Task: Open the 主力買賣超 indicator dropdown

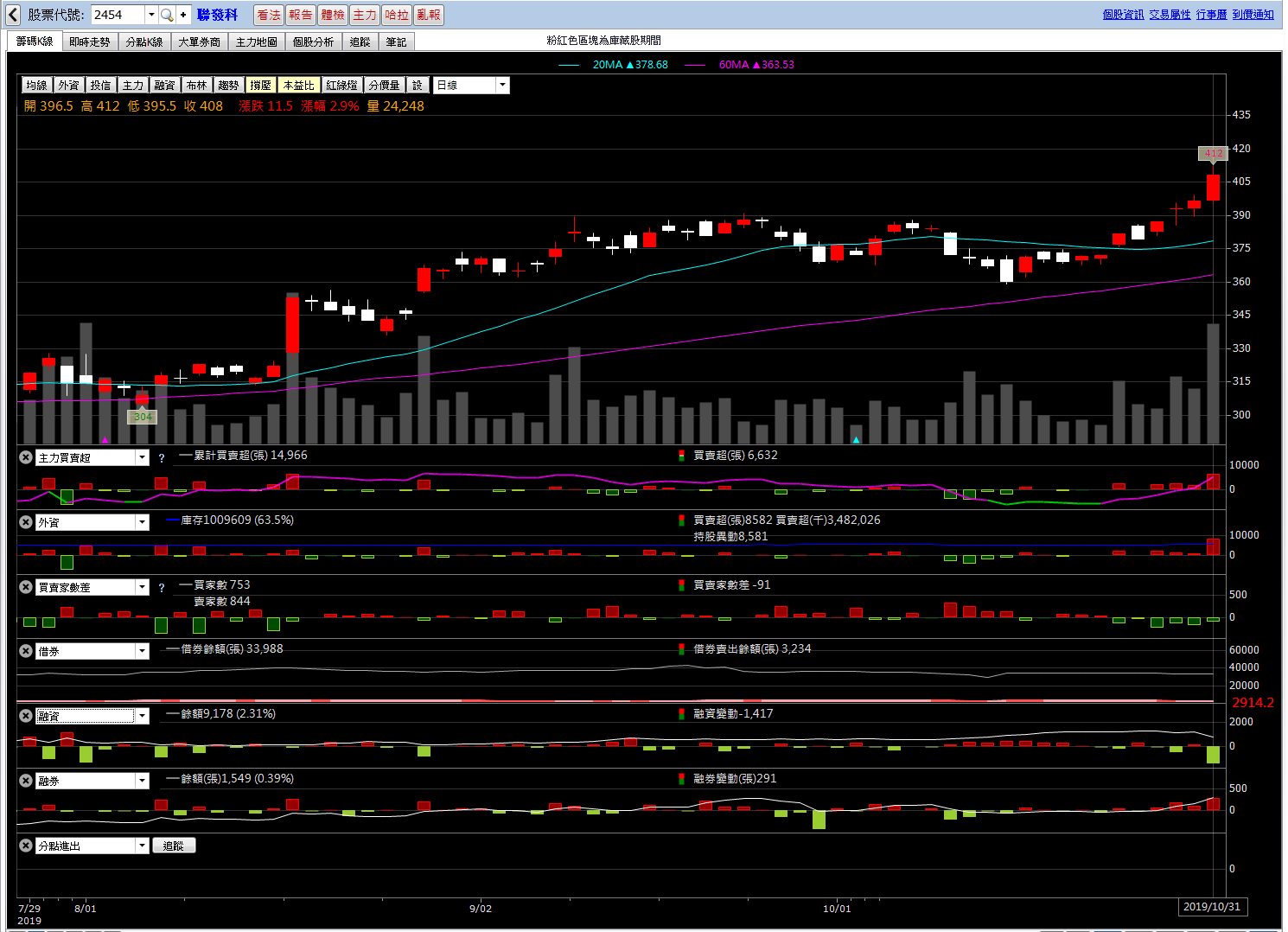Action: point(142,457)
